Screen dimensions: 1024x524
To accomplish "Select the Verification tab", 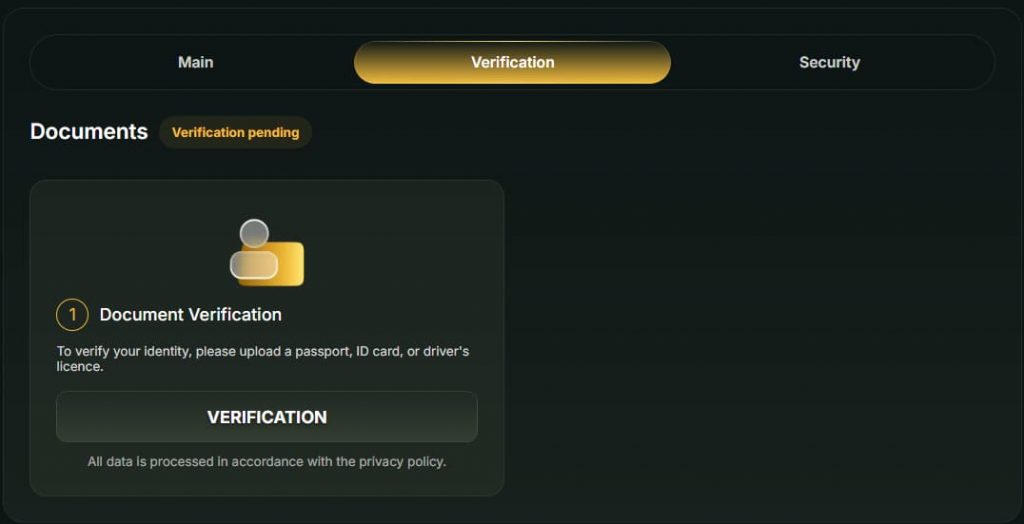I will click(512, 63).
